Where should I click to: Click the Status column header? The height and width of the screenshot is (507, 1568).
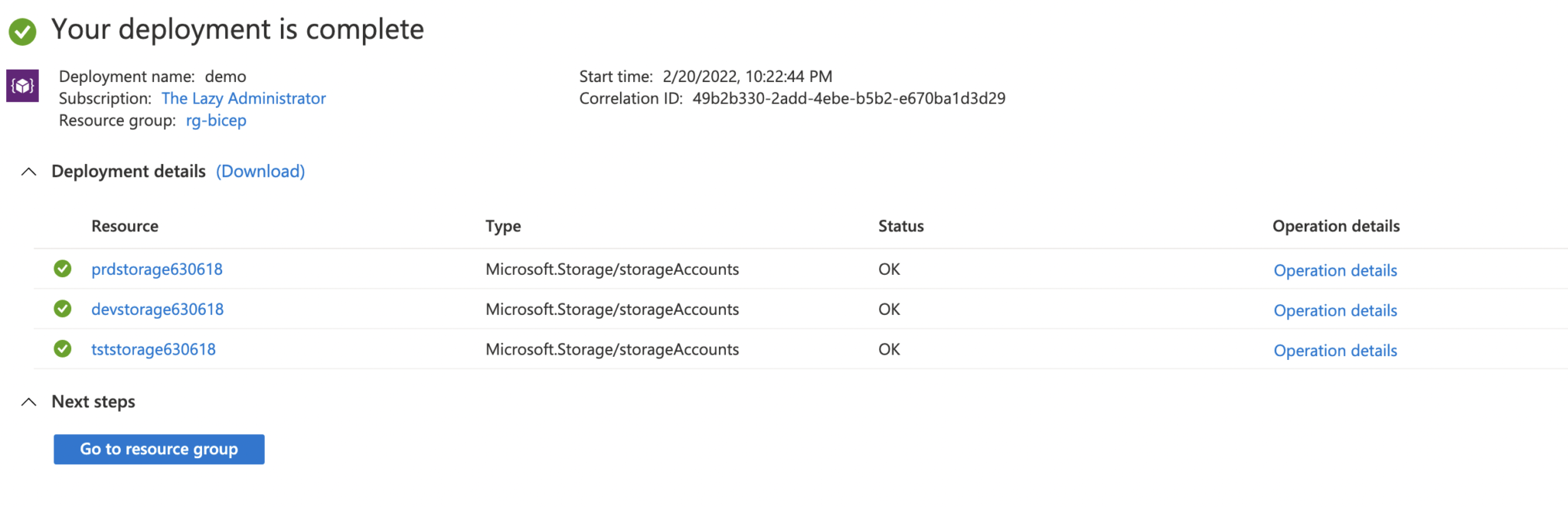pyautogui.click(x=901, y=226)
